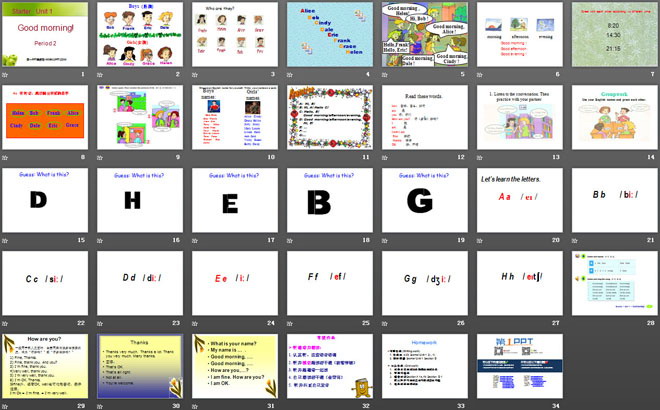Click the animation star under slide 9
This screenshot has height=410, width=660.
(100, 158)
